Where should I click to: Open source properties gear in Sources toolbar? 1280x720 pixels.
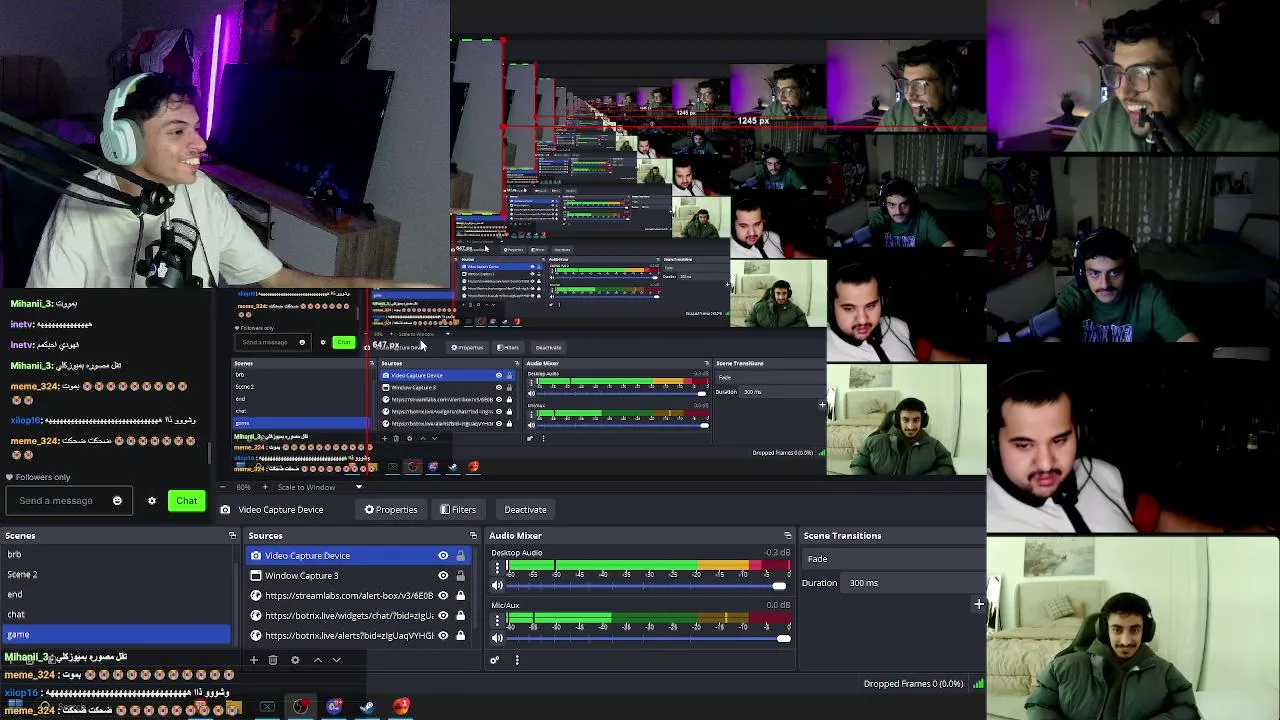pyautogui.click(x=295, y=660)
